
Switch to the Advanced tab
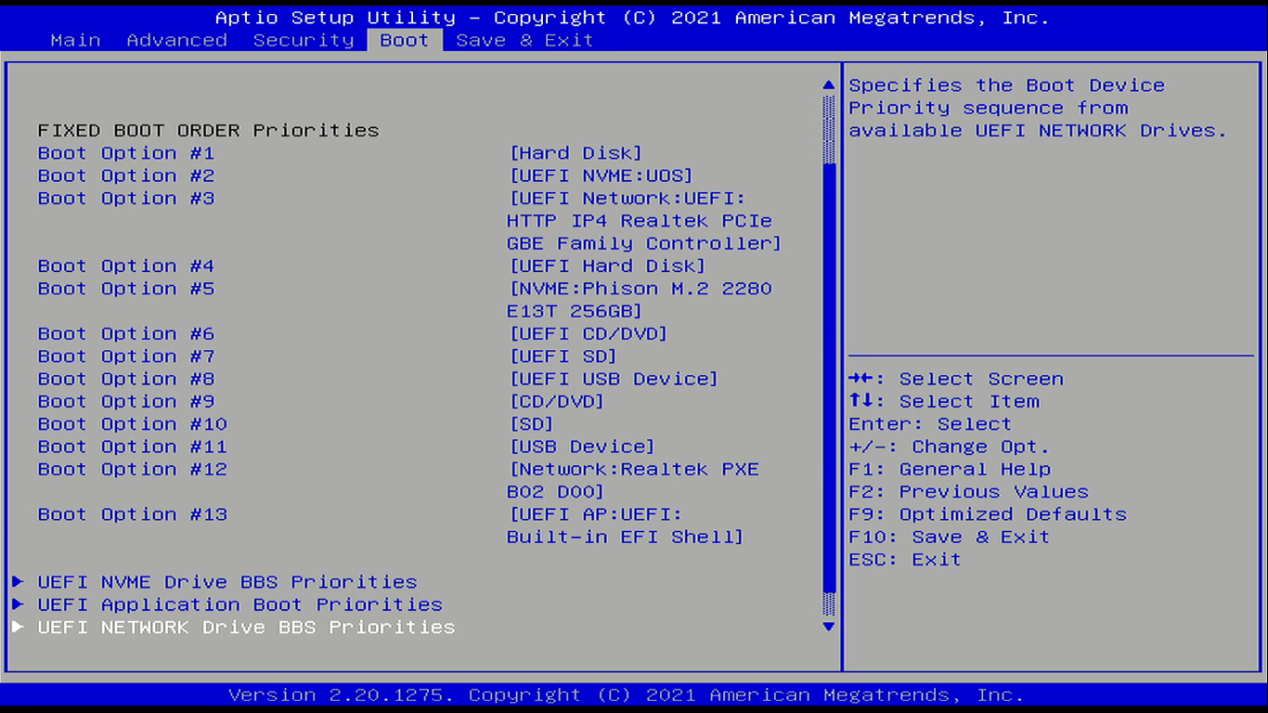(x=177, y=40)
